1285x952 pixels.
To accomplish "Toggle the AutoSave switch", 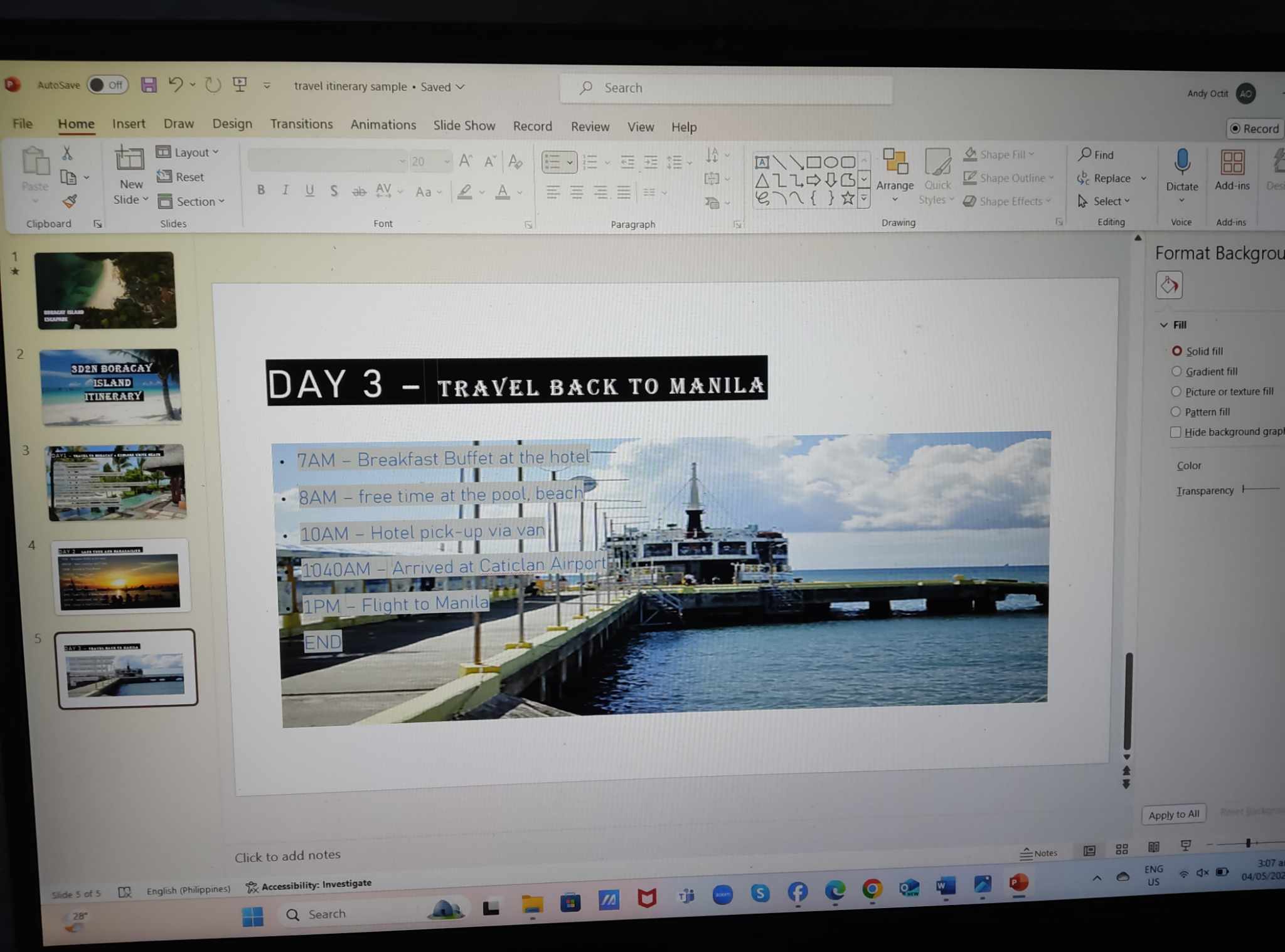I will pyautogui.click(x=108, y=85).
